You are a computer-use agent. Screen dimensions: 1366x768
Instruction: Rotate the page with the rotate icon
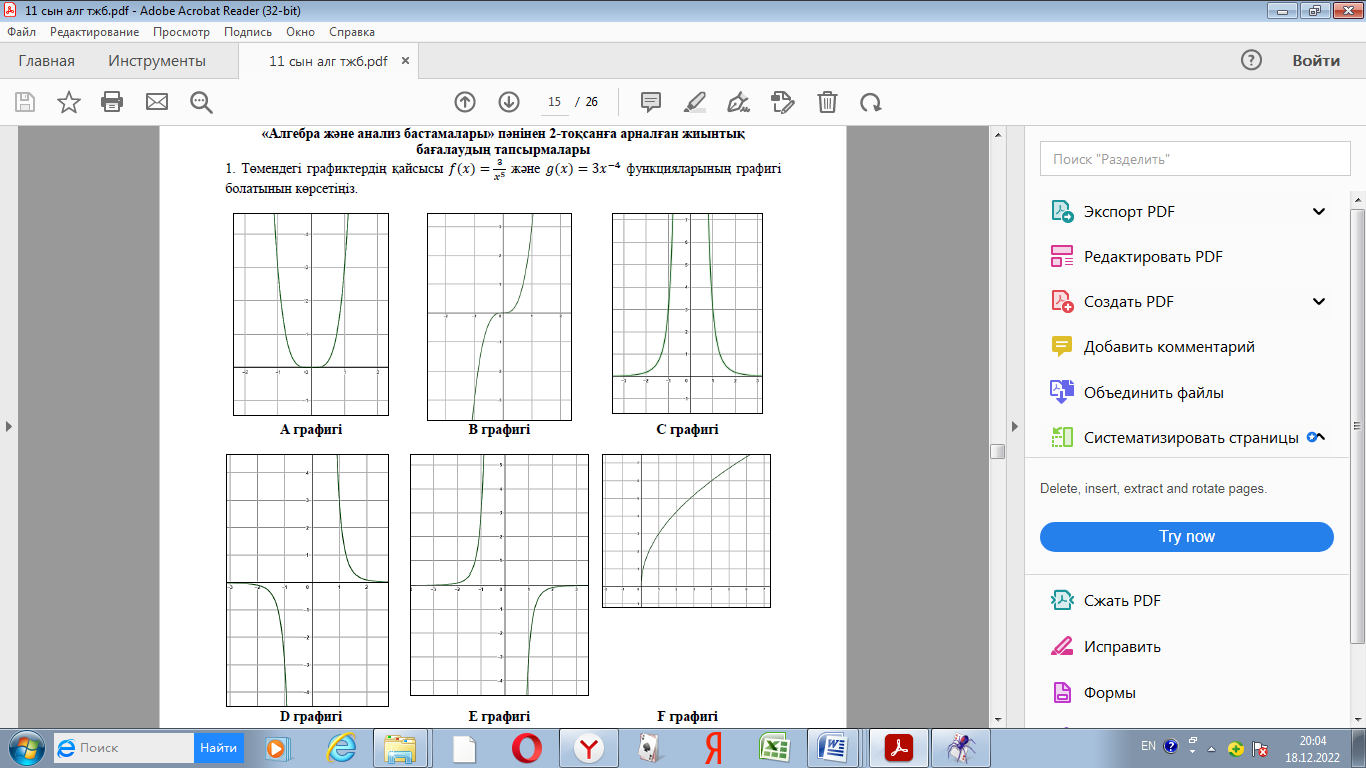pos(871,101)
